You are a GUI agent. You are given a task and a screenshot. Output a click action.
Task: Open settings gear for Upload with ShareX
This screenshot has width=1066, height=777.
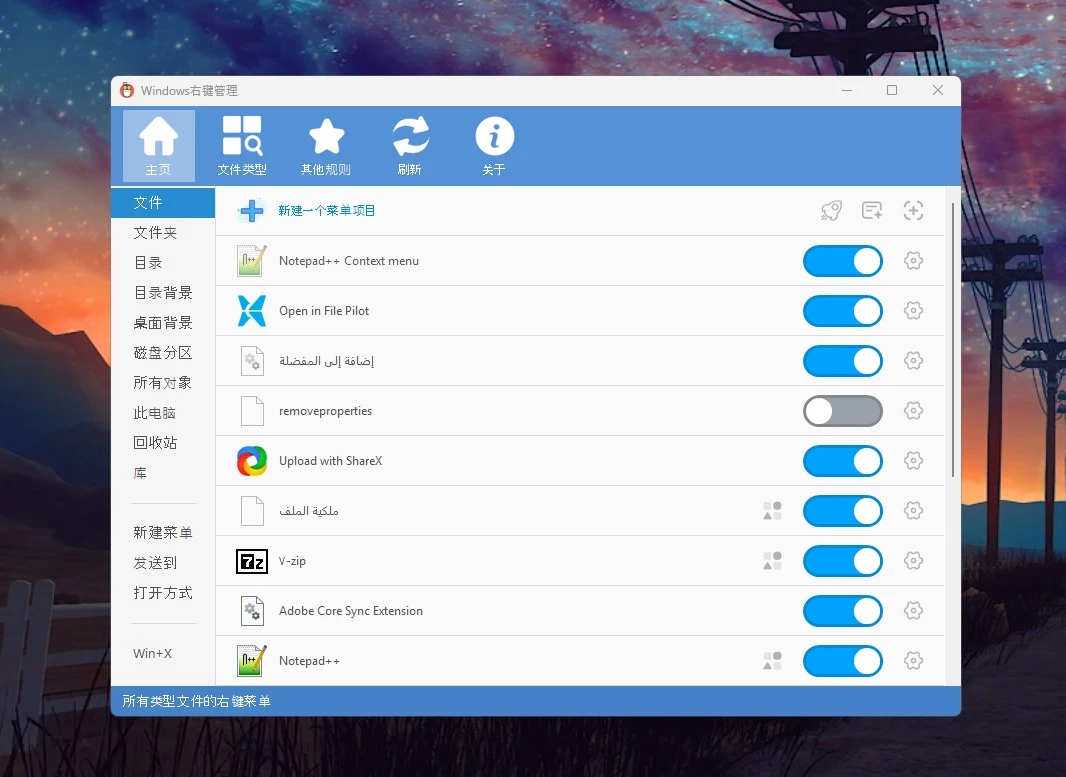pos(913,461)
